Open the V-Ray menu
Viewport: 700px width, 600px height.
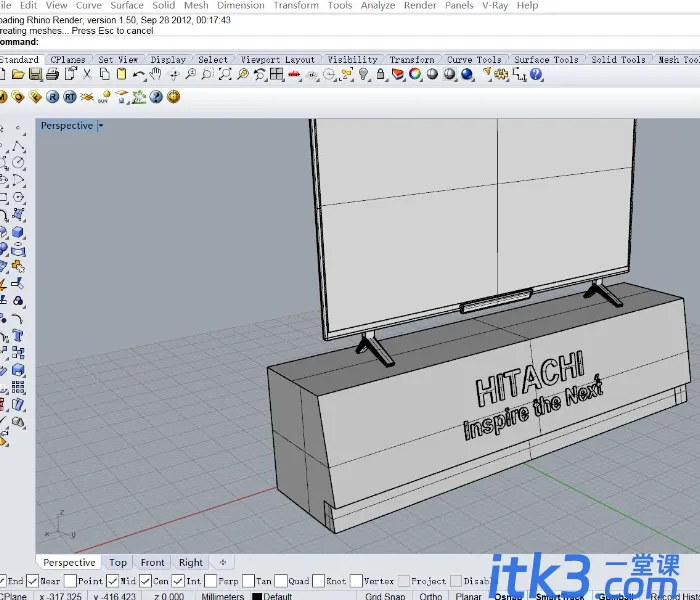pos(495,5)
